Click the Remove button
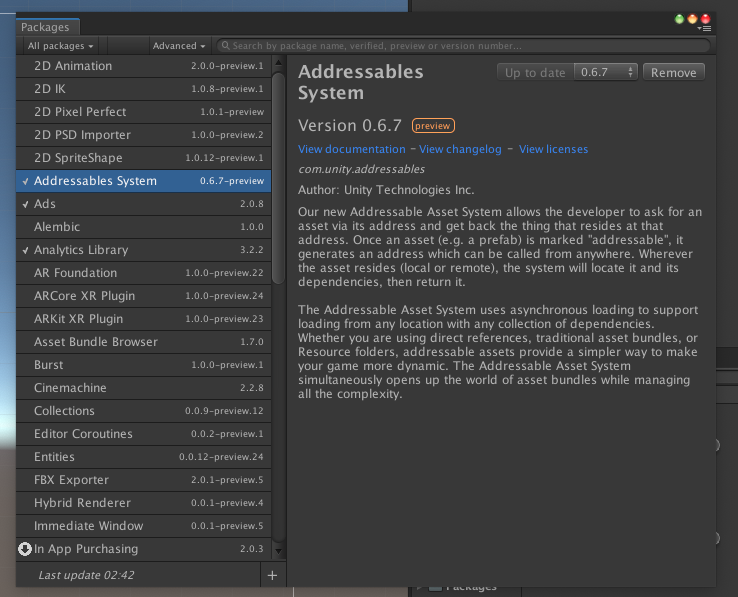 point(674,73)
